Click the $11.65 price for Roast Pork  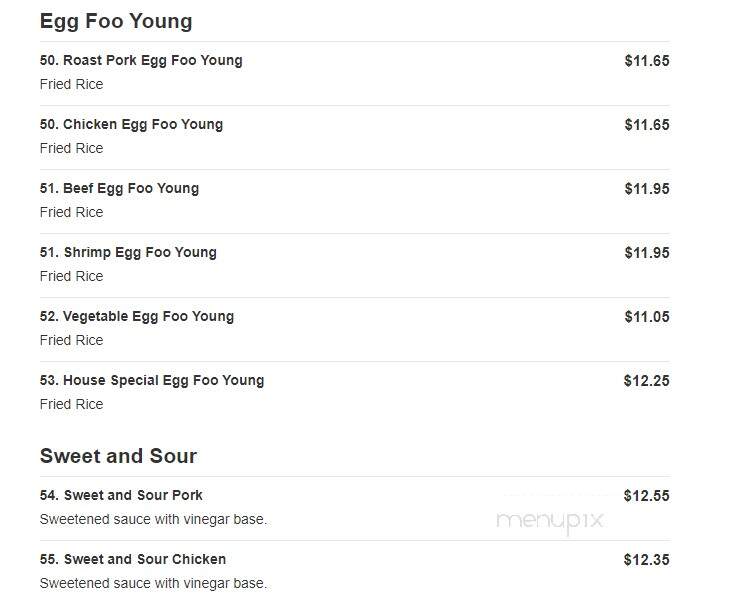[x=647, y=60]
